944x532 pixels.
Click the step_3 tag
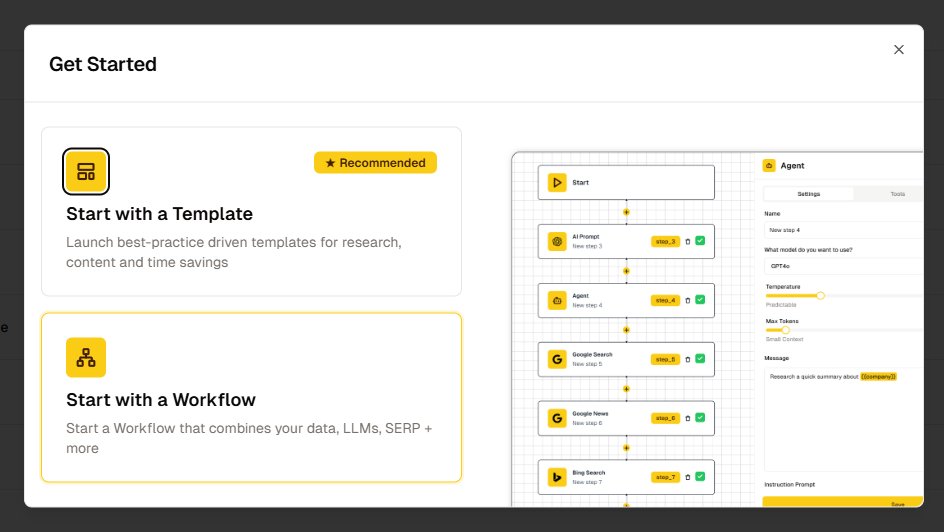665,241
